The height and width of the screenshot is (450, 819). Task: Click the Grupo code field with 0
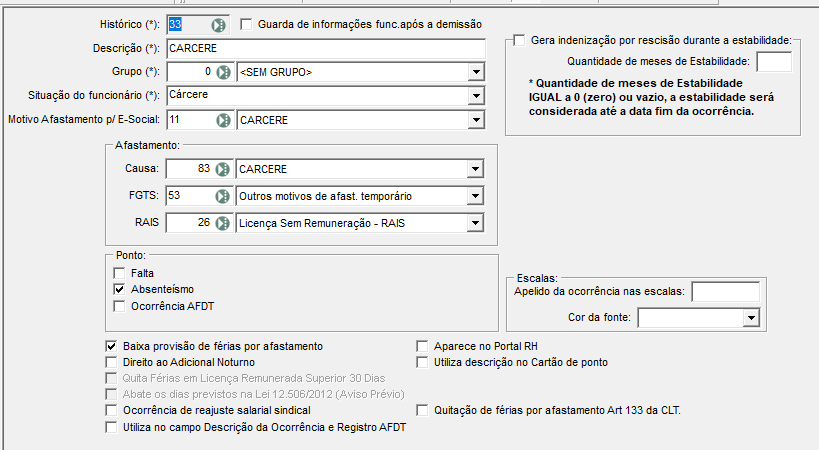(191, 72)
